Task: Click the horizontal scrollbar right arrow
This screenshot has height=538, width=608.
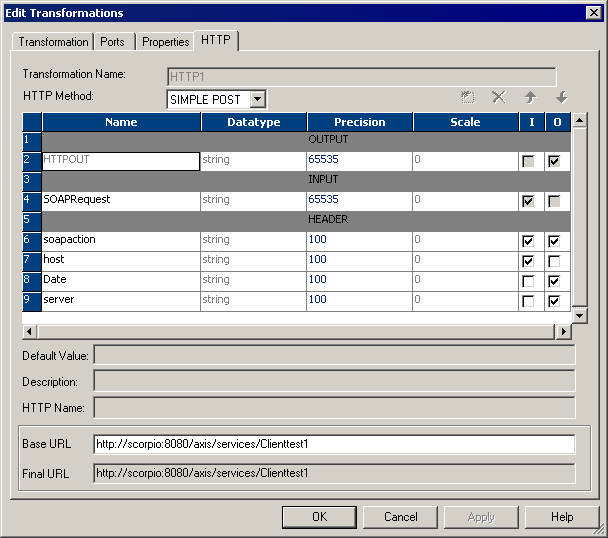Action: (563, 332)
